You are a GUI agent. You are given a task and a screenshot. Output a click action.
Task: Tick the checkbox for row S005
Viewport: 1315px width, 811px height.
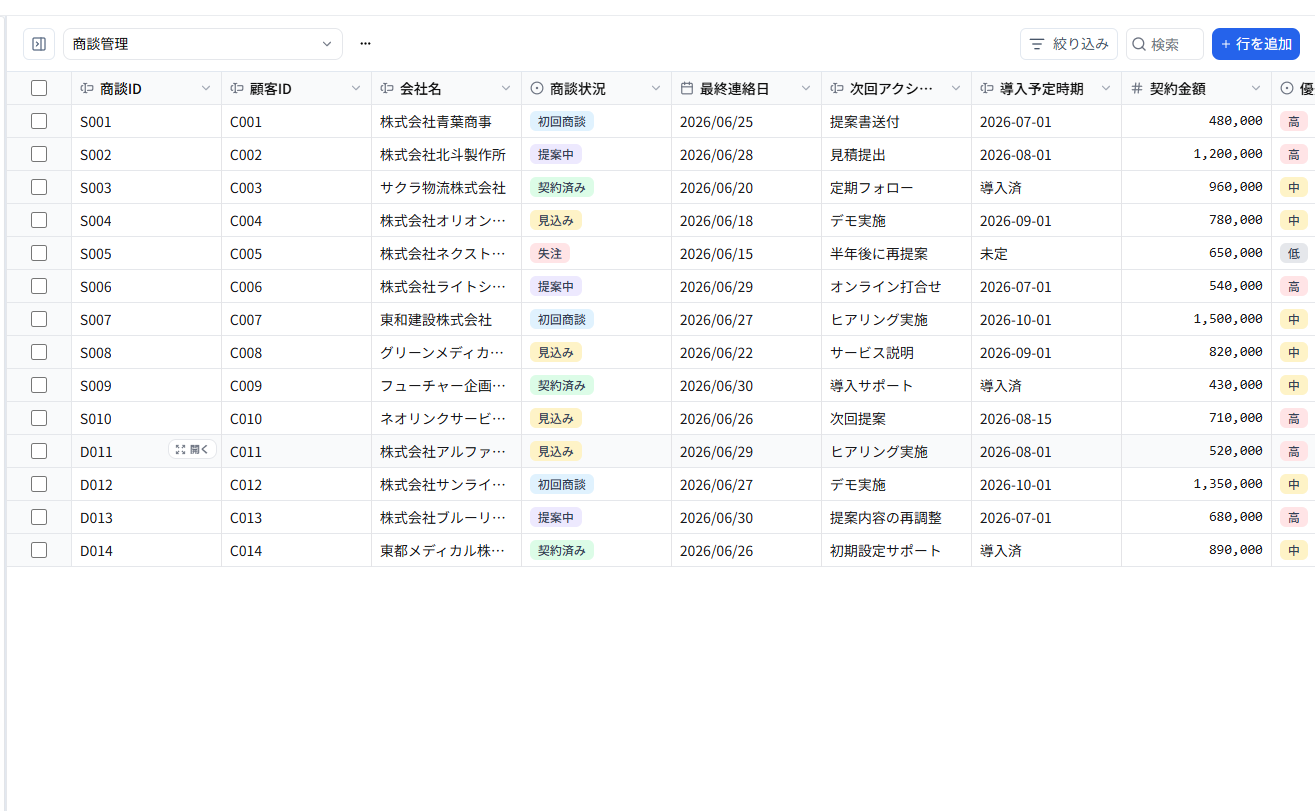pyautogui.click(x=39, y=253)
